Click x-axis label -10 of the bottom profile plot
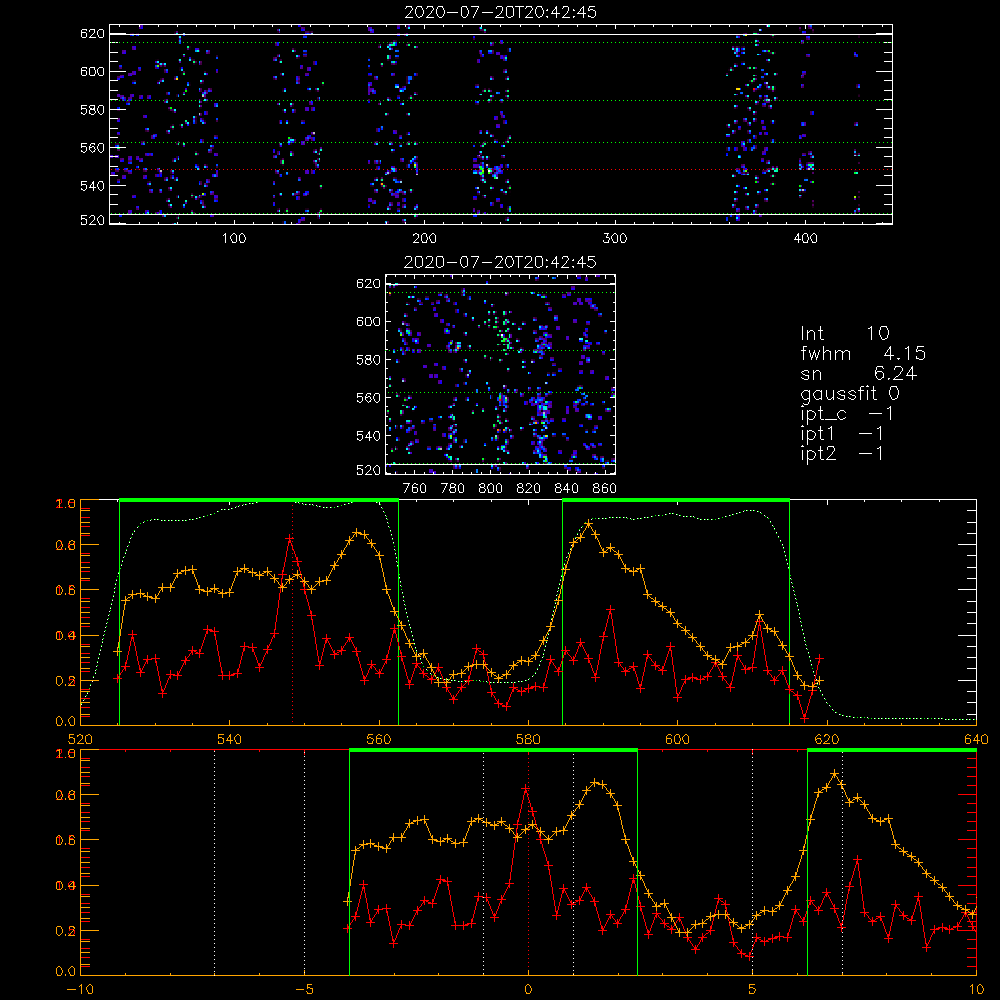Viewport: 1000px width, 1000px height. pyautogui.click(x=80, y=989)
